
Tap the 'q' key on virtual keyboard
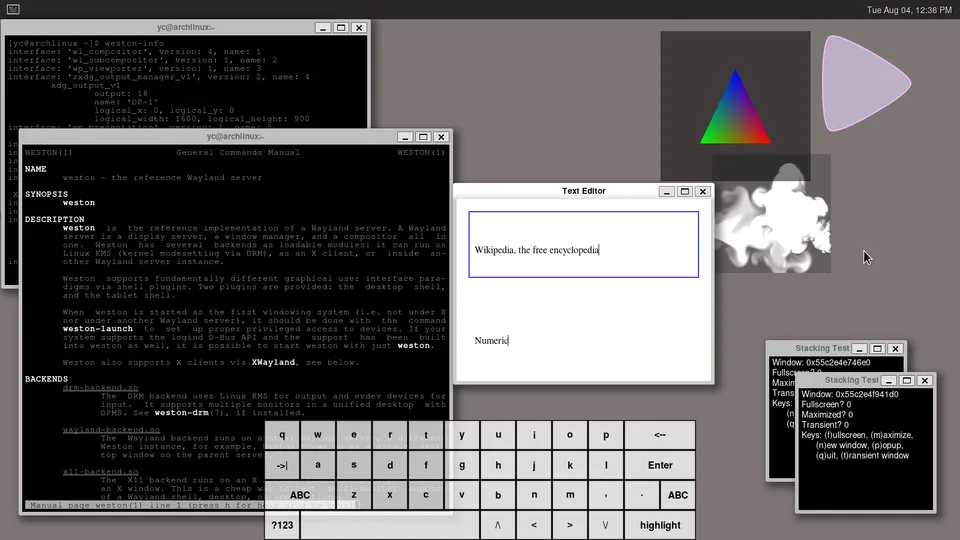coord(282,435)
